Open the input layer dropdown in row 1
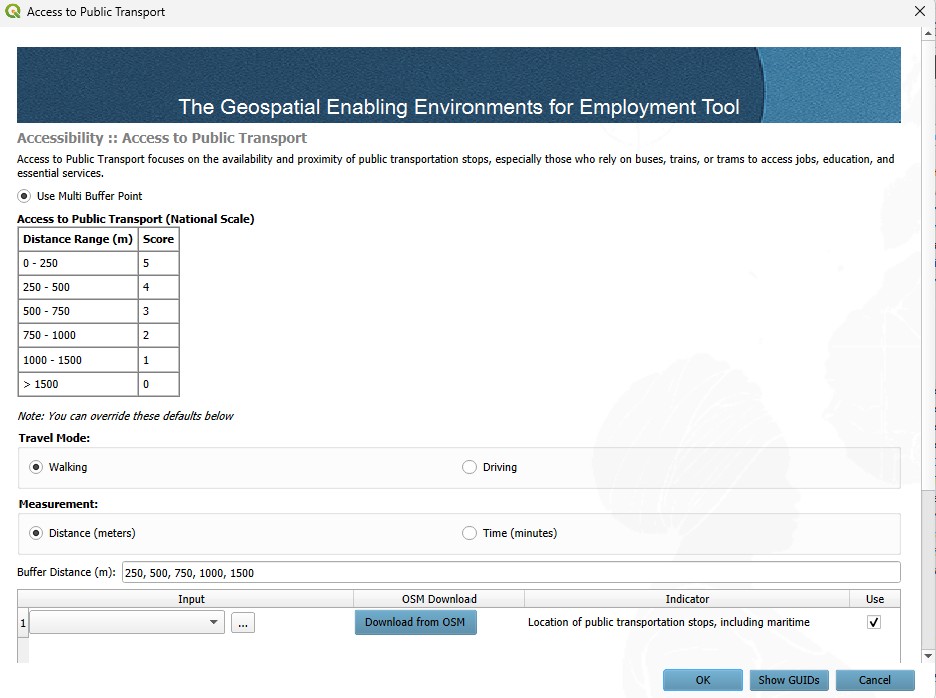This screenshot has height=698, width=936. pyautogui.click(x=127, y=622)
